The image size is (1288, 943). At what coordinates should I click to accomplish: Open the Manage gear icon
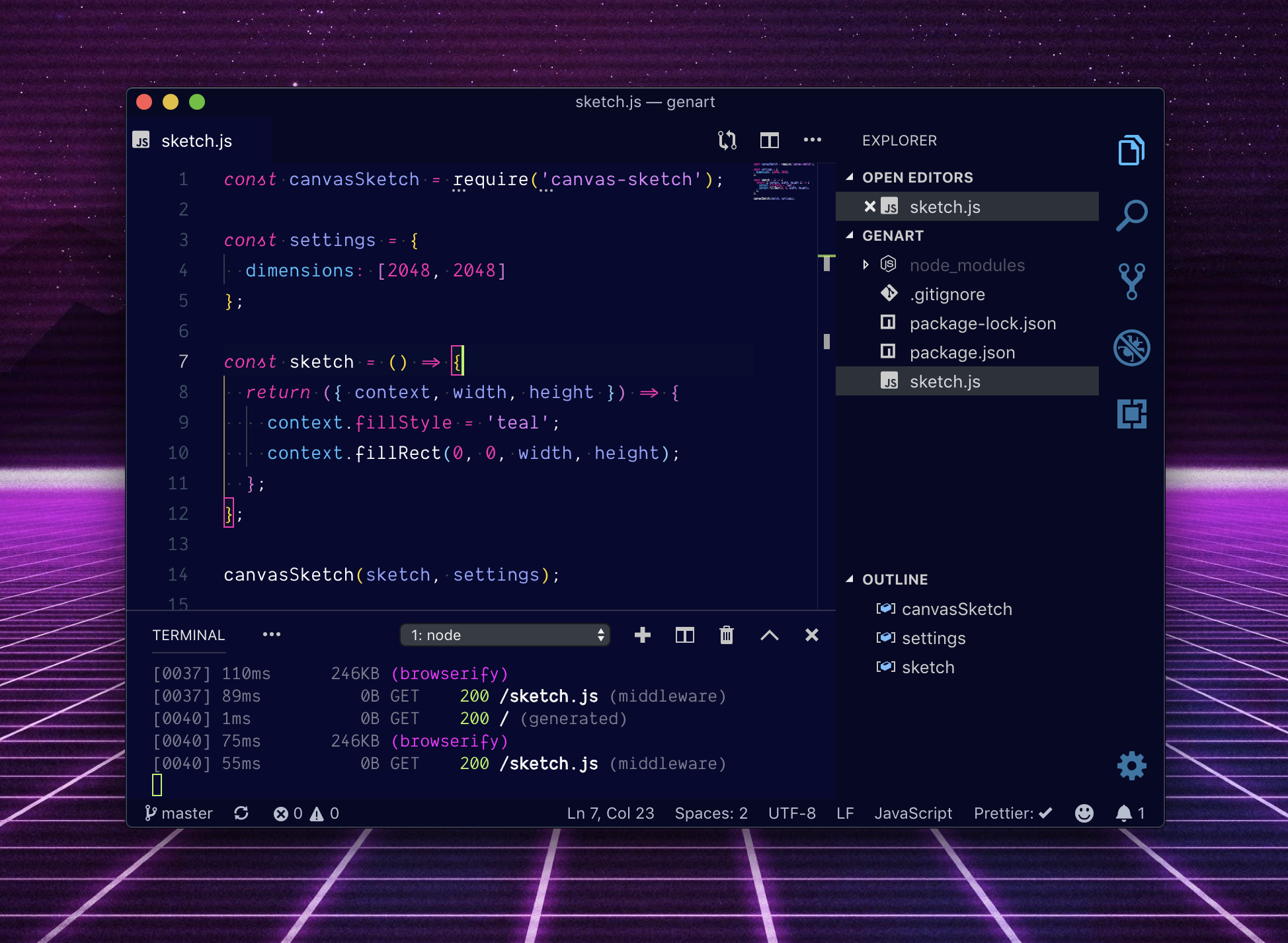(x=1131, y=766)
